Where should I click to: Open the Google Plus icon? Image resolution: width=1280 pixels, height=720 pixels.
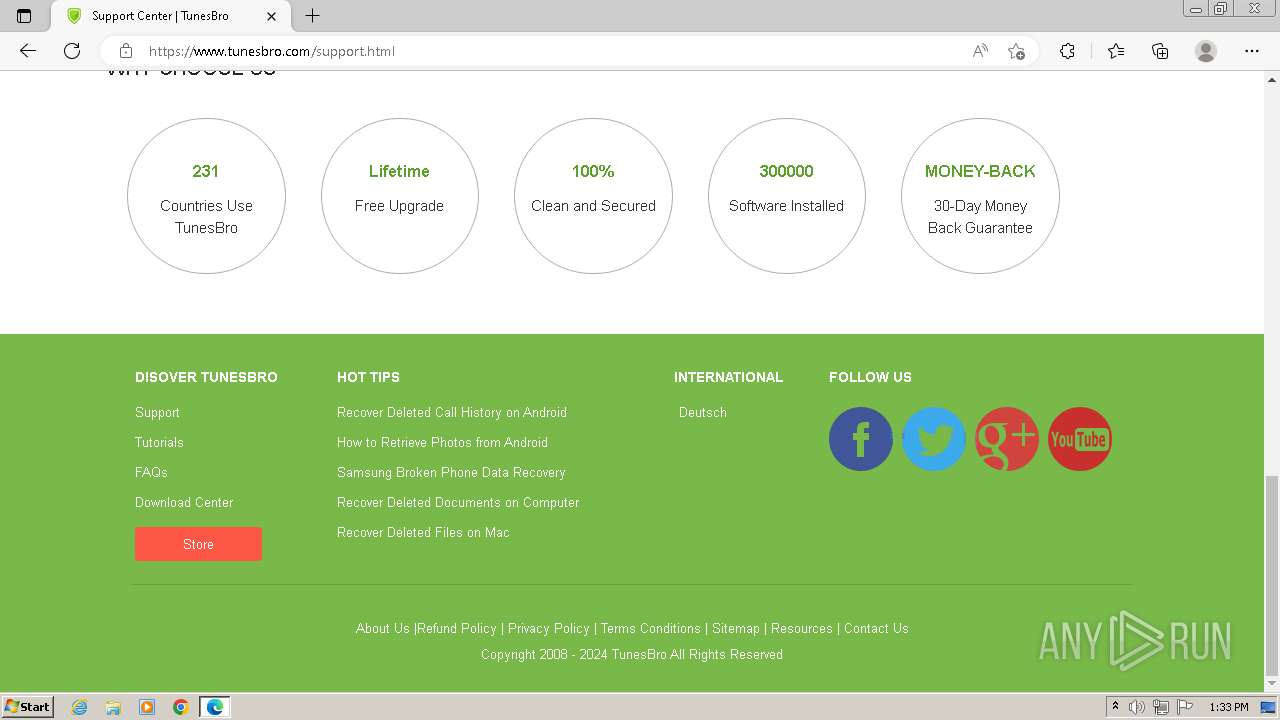(1006, 439)
